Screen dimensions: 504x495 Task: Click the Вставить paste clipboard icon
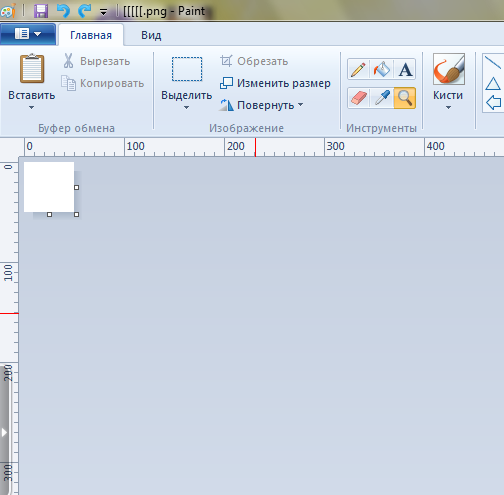point(32,68)
